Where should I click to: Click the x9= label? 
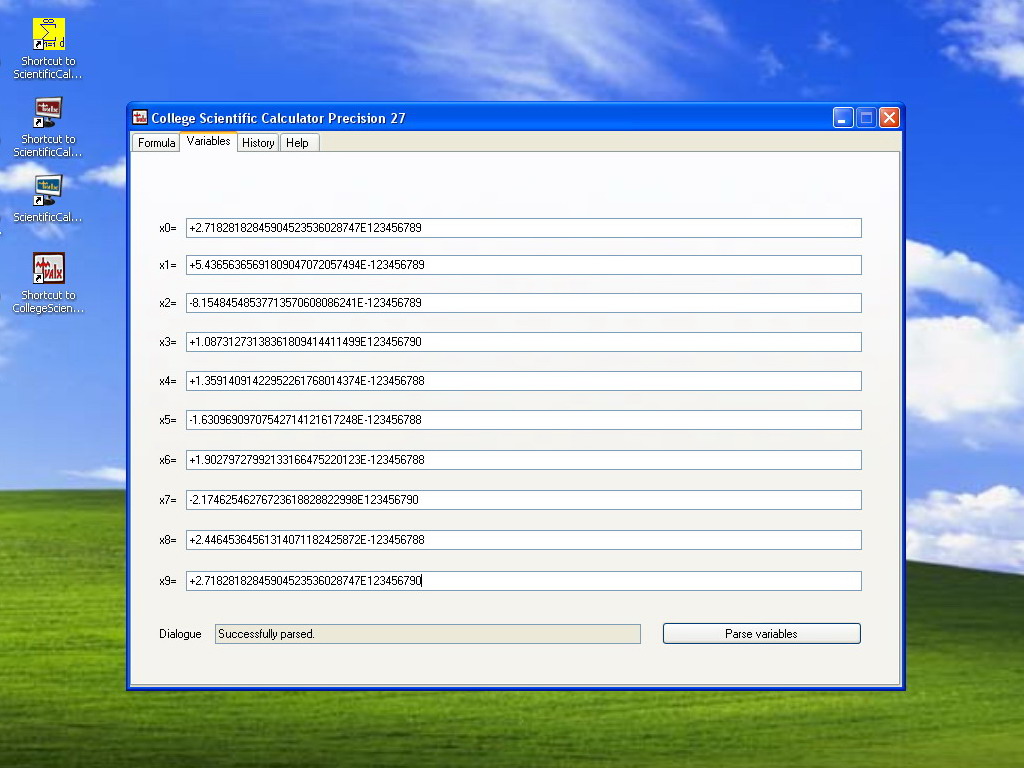point(168,581)
